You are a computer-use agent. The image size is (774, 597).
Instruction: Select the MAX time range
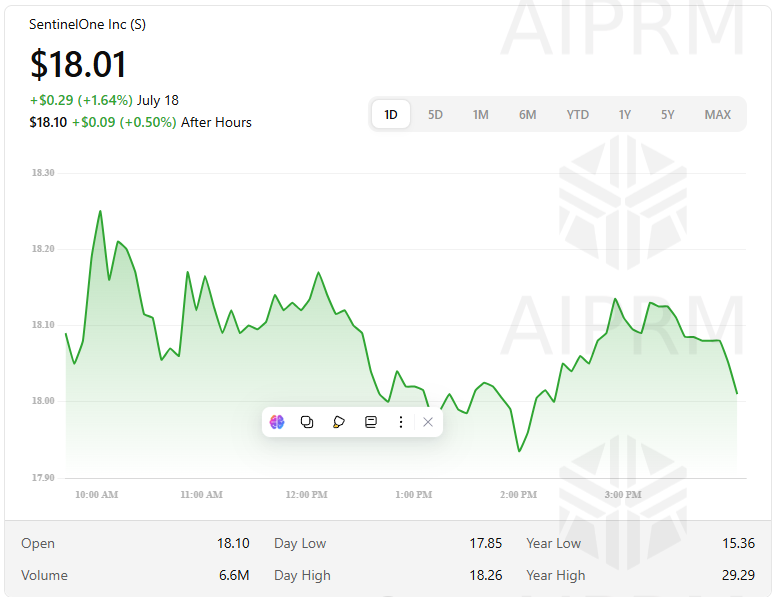717,115
